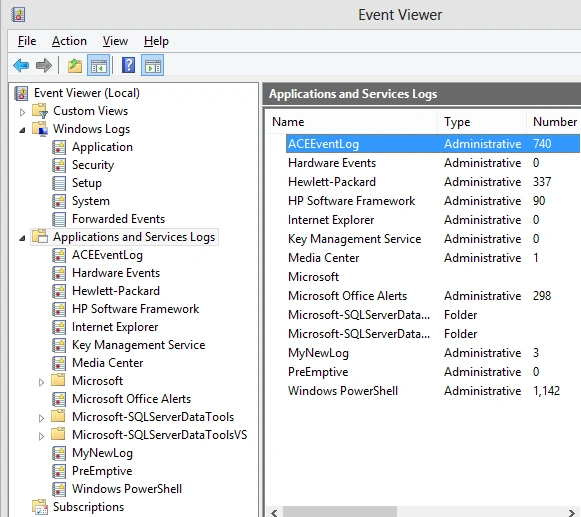Collapse the Windows Logs node
The height and width of the screenshot is (517, 581).
point(23,130)
